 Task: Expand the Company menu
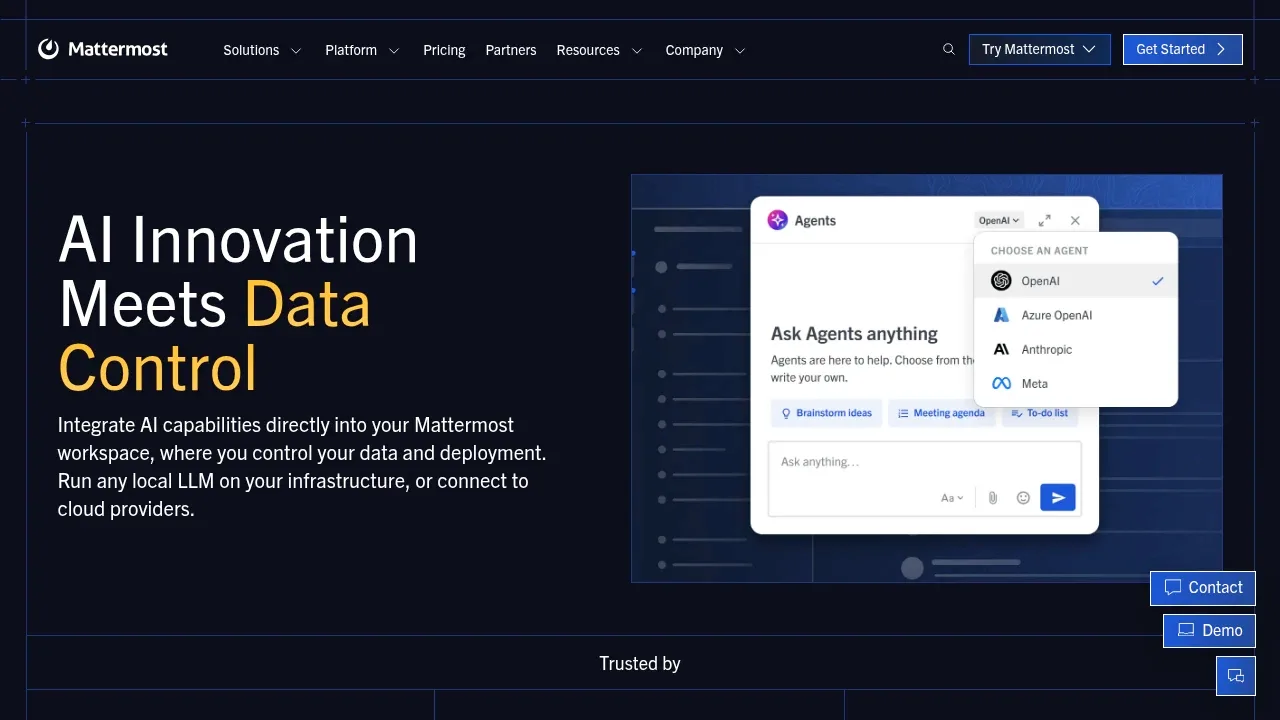point(705,50)
